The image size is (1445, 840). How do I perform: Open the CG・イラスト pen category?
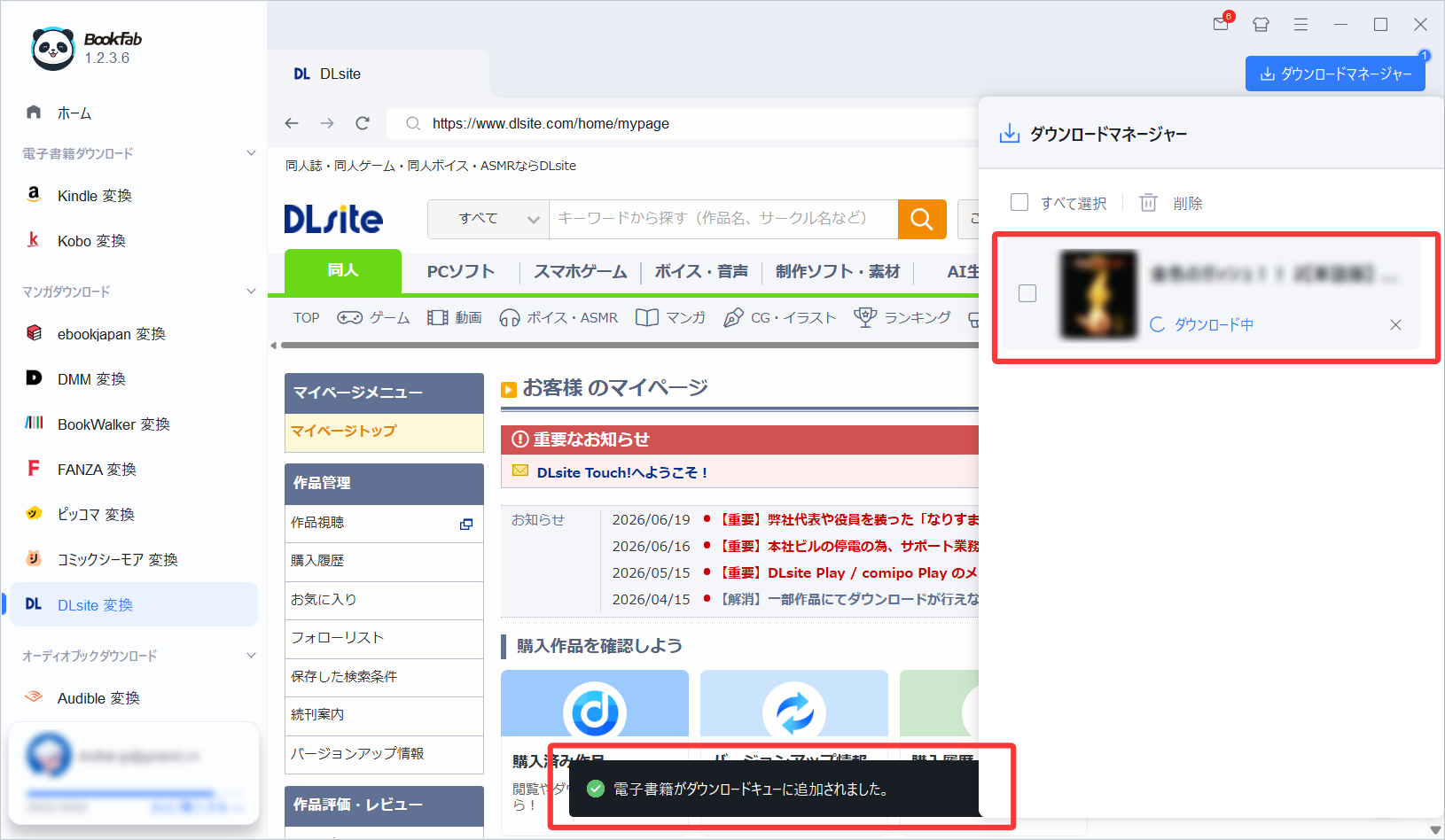779,317
